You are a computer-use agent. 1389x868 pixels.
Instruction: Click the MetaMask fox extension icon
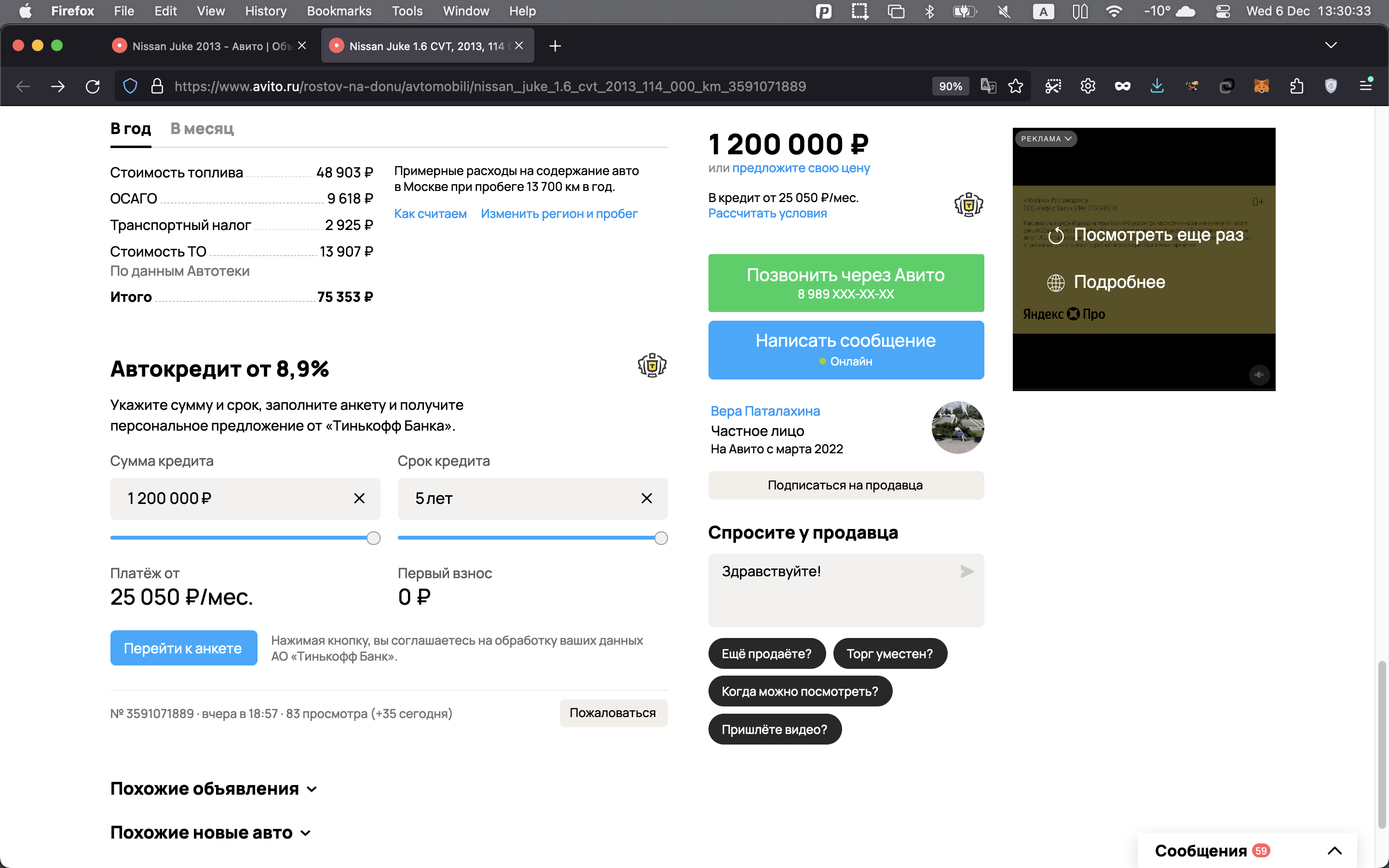coord(1261,86)
